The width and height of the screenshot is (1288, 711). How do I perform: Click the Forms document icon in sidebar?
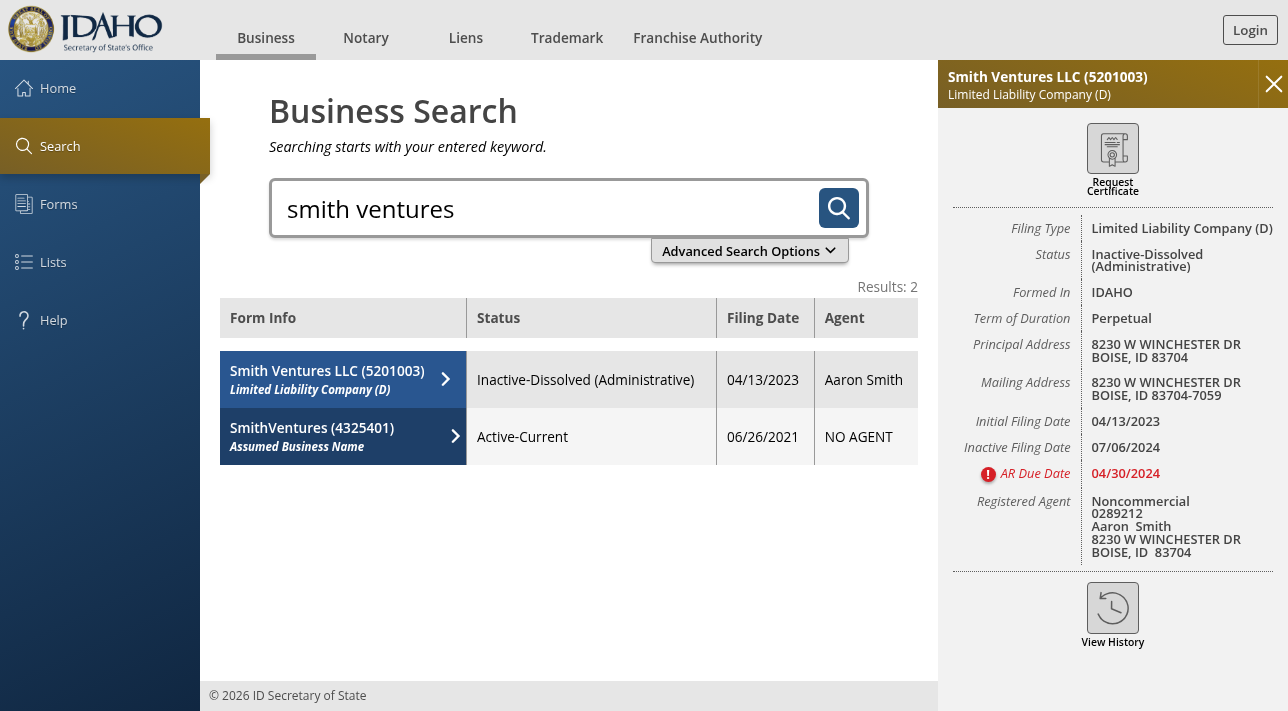tap(24, 204)
